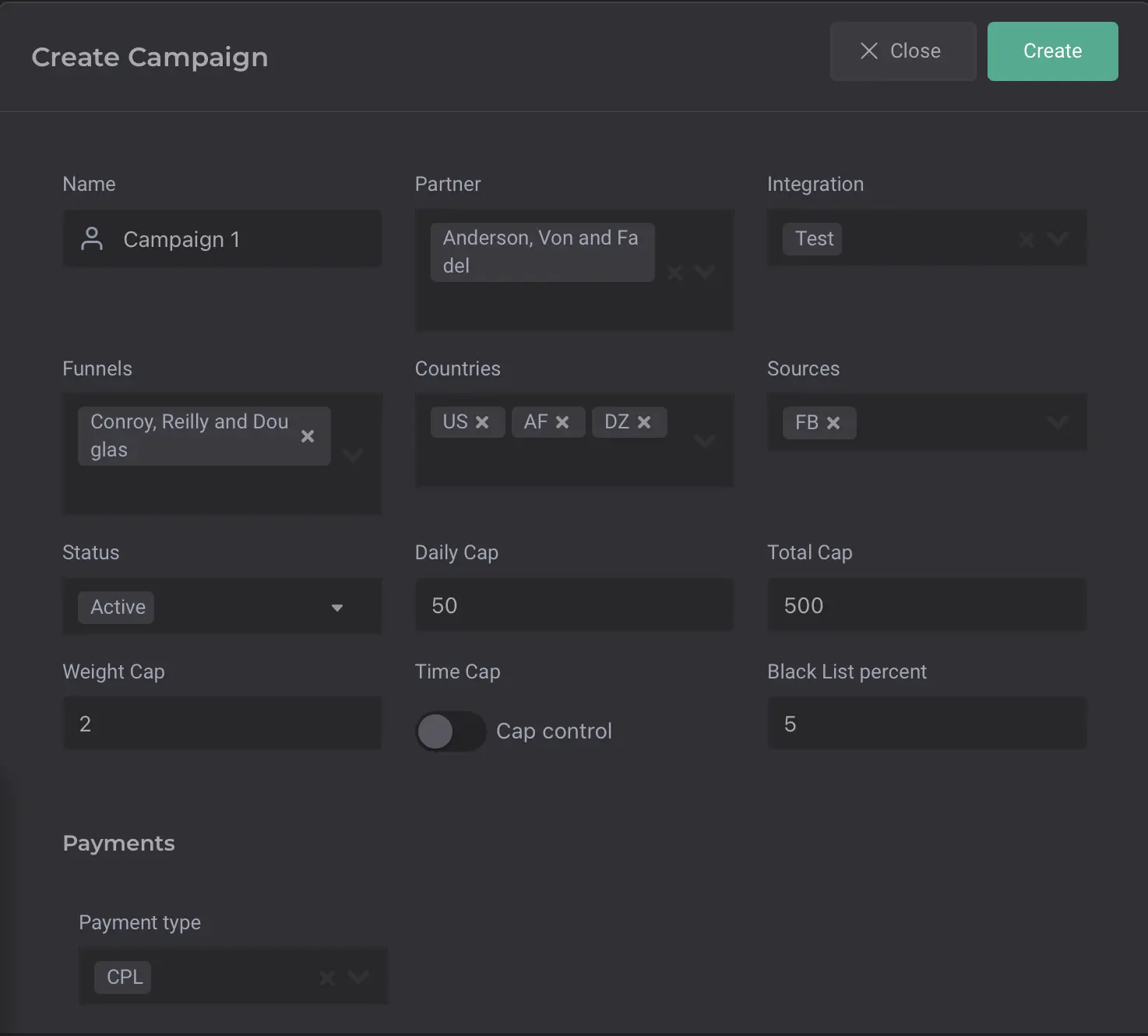
Task: Clear the CPL payment type x icon
Action: [327, 977]
